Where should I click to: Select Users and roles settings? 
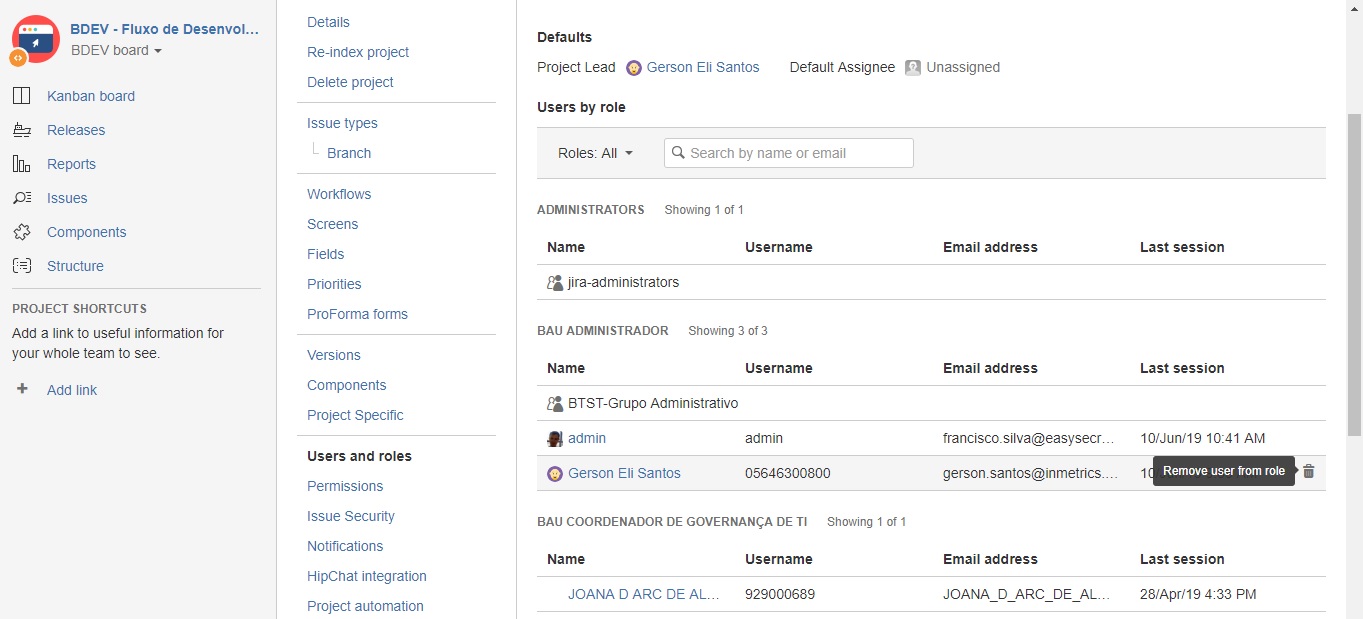coord(359,456)
